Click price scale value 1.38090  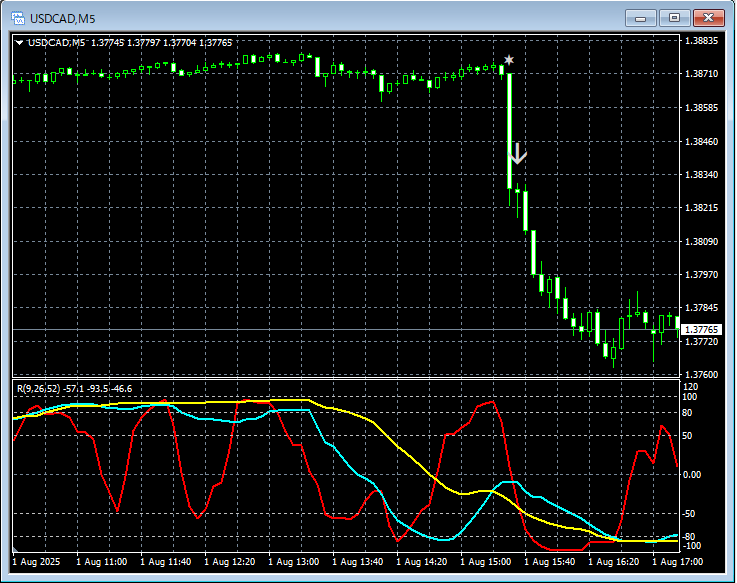click(x=702, y=241)
